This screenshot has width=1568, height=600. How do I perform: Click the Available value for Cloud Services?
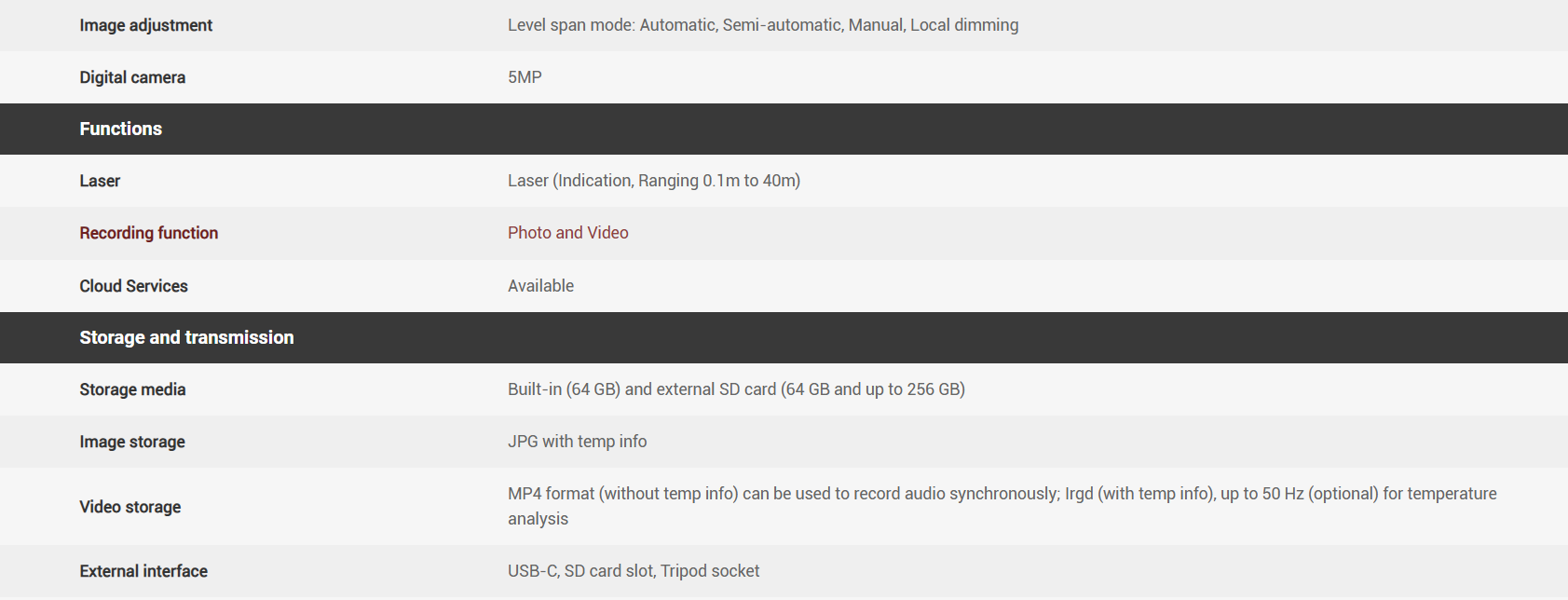pos(540,286)
